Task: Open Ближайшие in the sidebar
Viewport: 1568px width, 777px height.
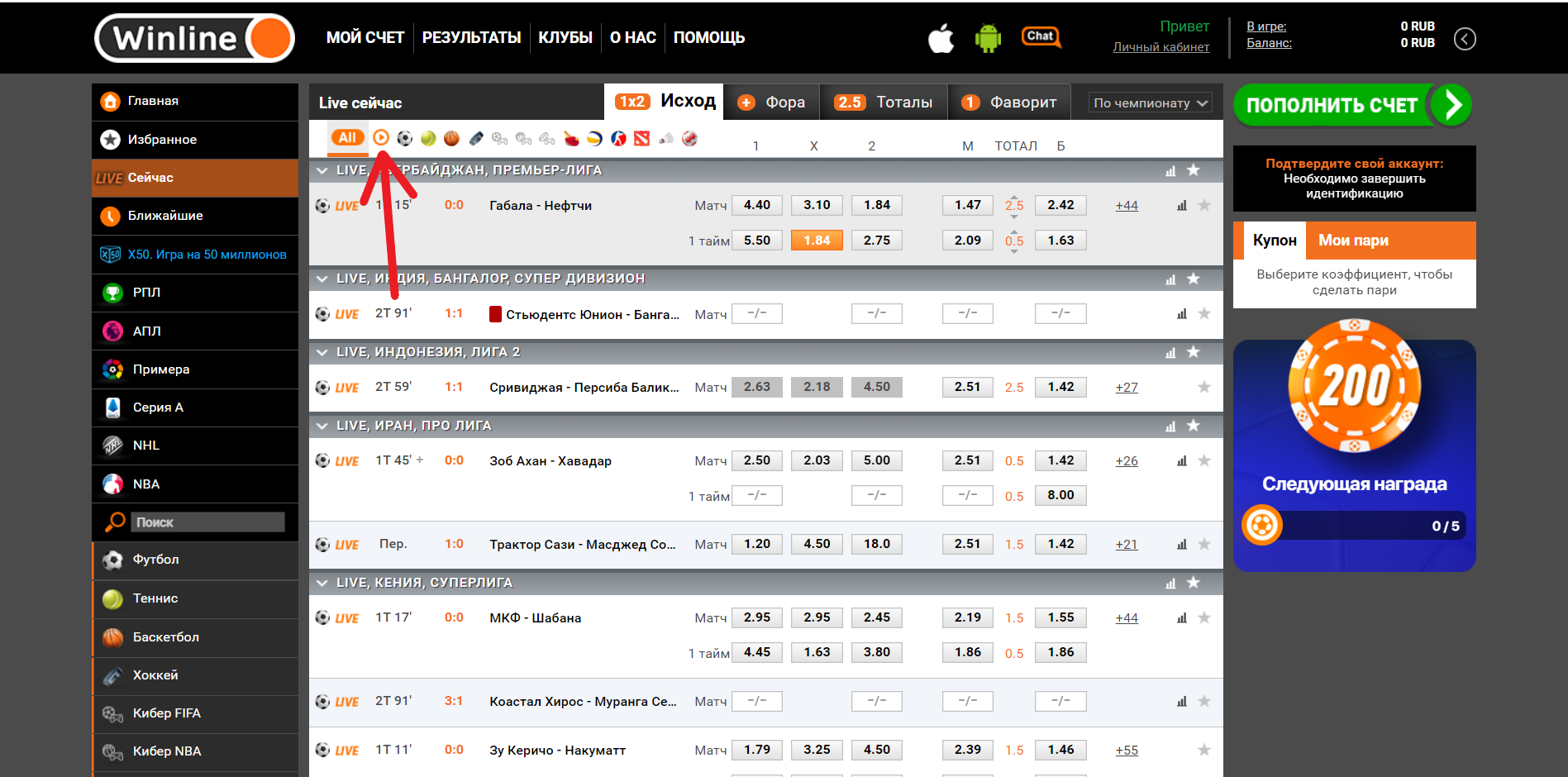Action: point(195,216)
